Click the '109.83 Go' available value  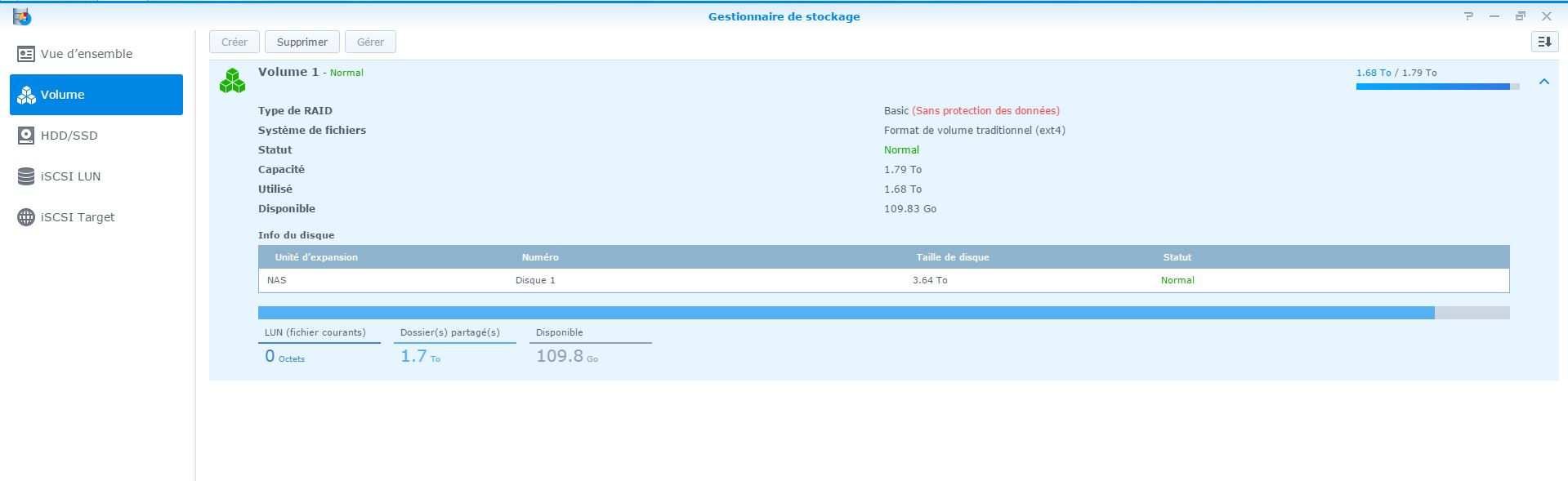coord(910,209)
